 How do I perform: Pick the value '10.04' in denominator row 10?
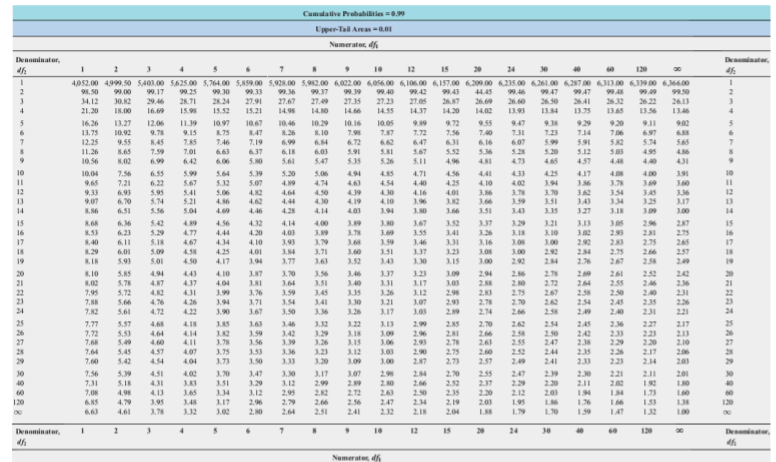[90, 174]
